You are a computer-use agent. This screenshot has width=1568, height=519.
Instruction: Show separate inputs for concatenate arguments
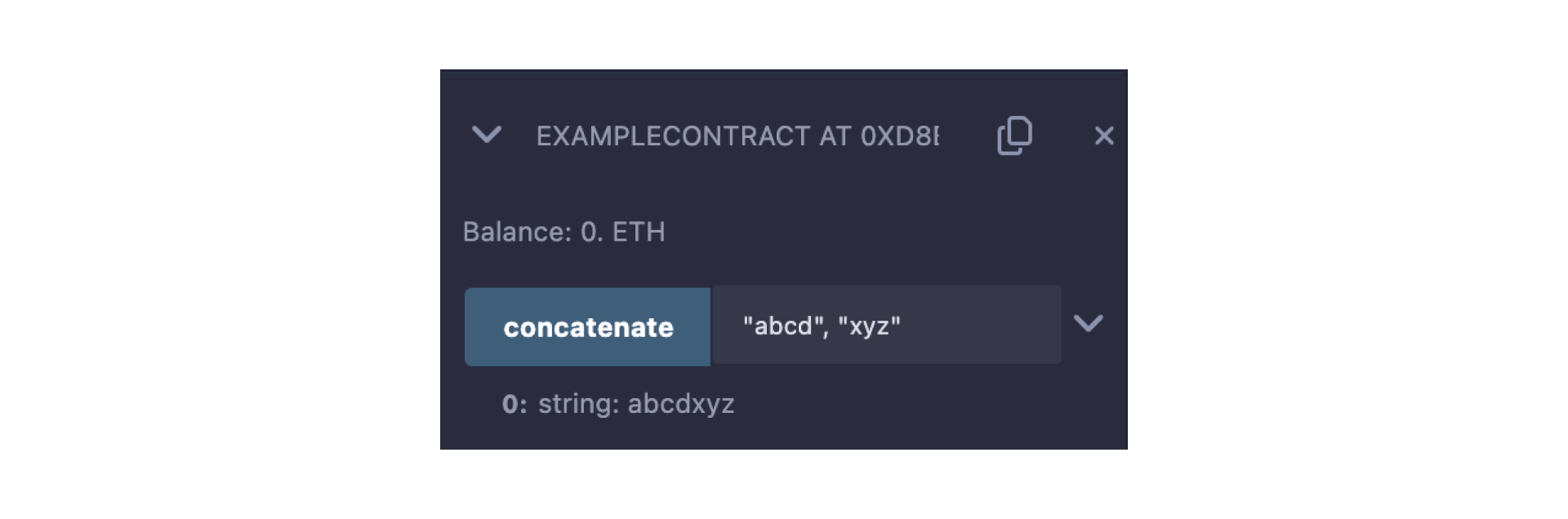1088,324
